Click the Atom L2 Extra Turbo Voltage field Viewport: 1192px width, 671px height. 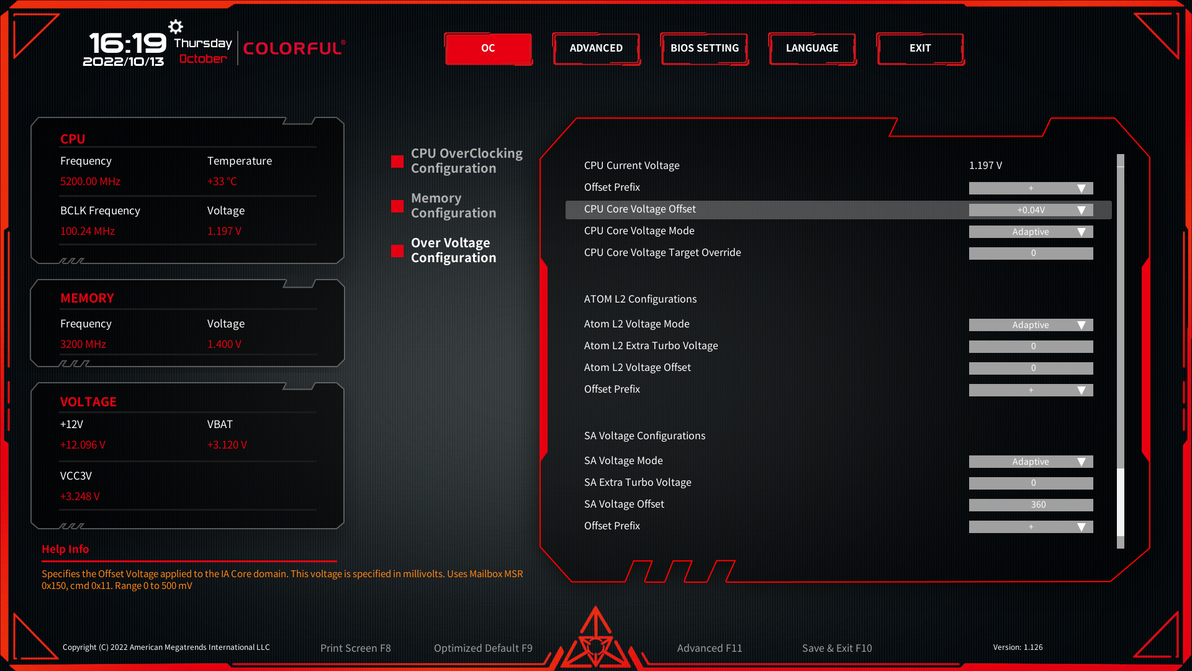pyautogui.click(x=1031, y=347)
